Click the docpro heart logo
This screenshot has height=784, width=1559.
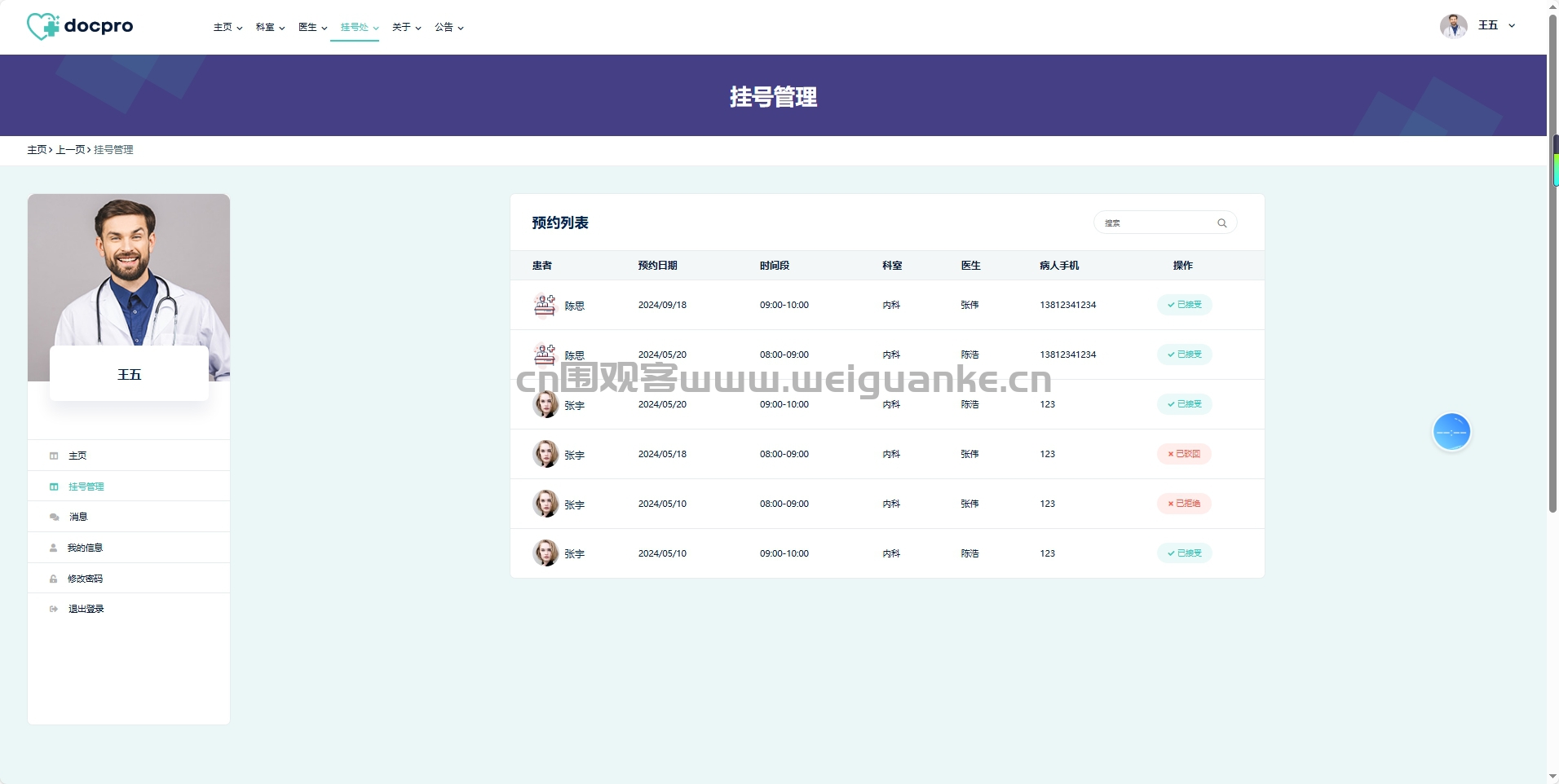[43, 26]
